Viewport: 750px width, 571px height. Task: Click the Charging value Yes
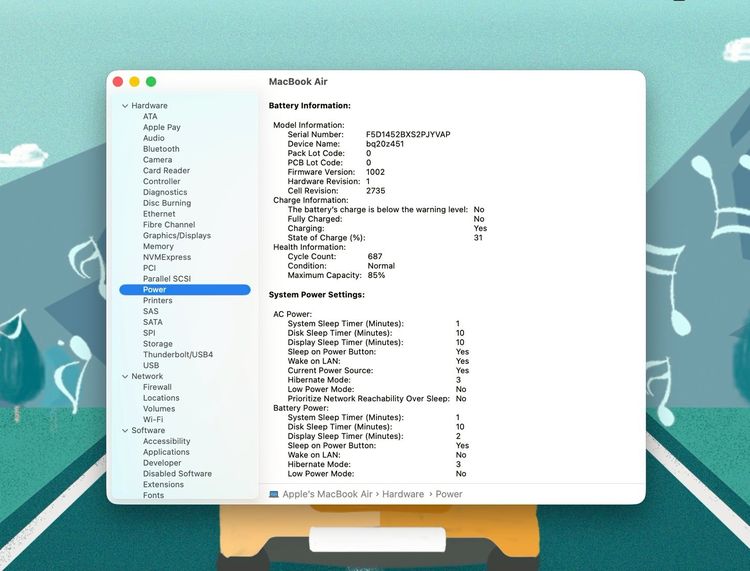(x=480, y=228)
